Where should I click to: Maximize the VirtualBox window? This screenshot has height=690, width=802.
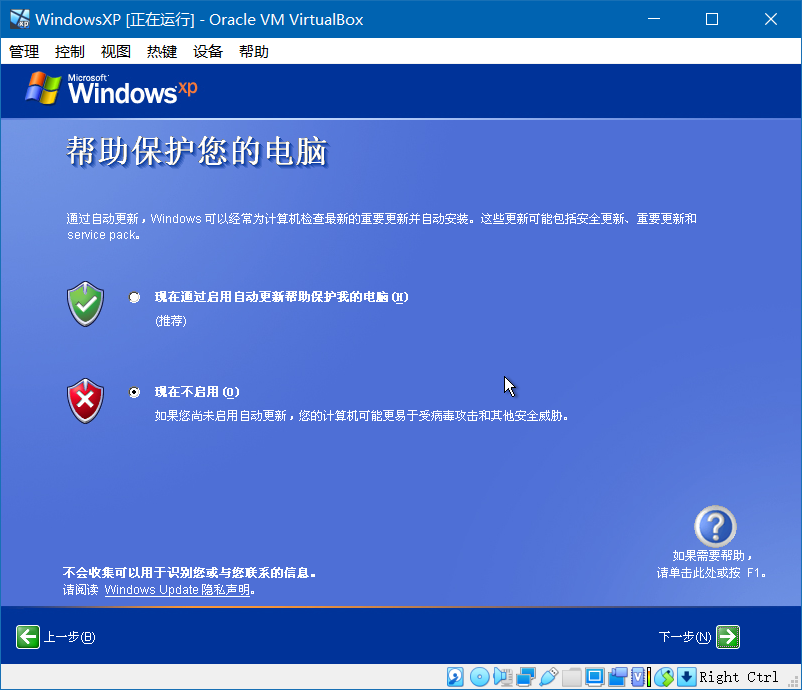click(712, 19)
